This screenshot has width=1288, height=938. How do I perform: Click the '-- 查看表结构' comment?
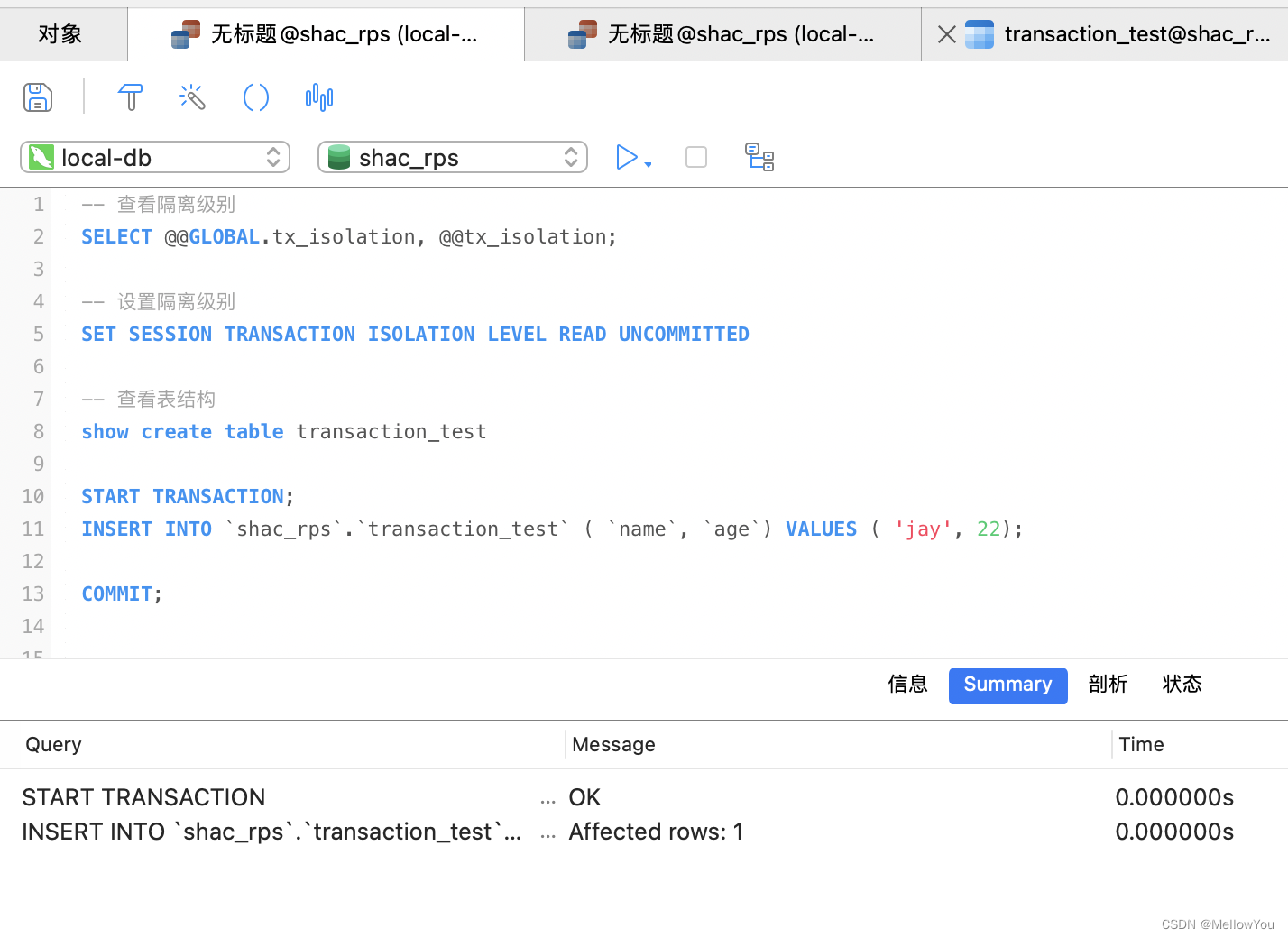pyautogui.click(x=148, y=400)
